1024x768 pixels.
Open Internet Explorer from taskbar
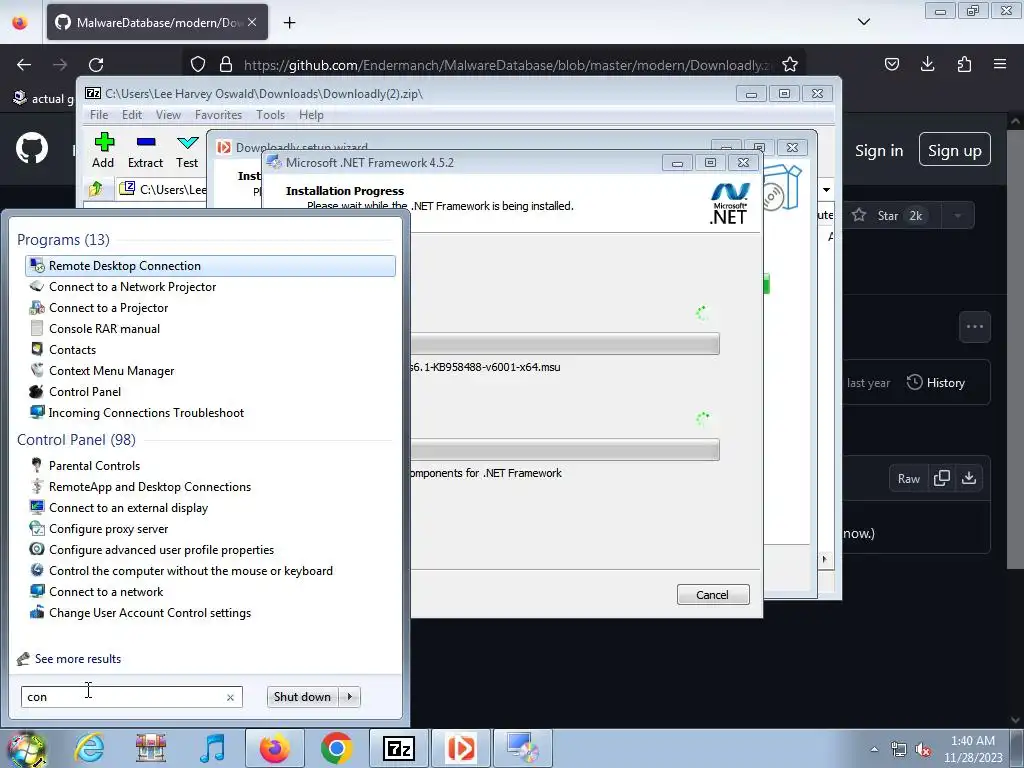tap(89, 748)
